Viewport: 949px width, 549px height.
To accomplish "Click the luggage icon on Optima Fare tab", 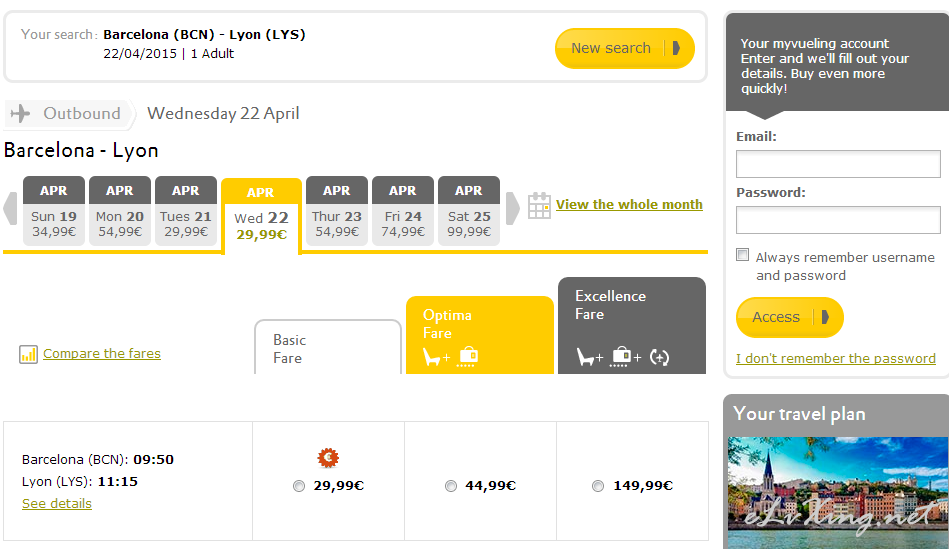I will [468, 356].
